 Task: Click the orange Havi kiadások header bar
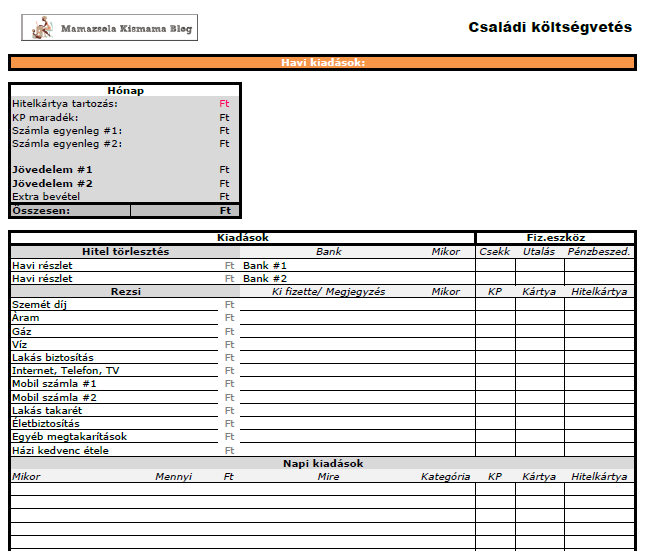322,63
